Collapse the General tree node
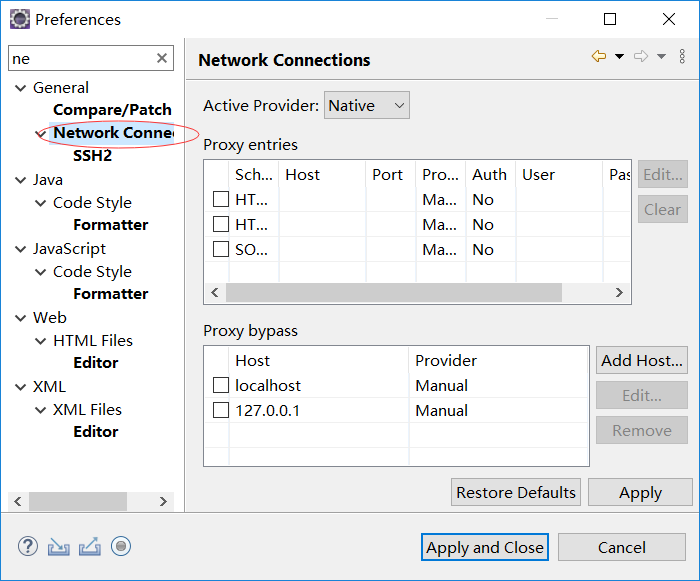Image resolution: width=700 pixels, height=581 pixels. 20,88
